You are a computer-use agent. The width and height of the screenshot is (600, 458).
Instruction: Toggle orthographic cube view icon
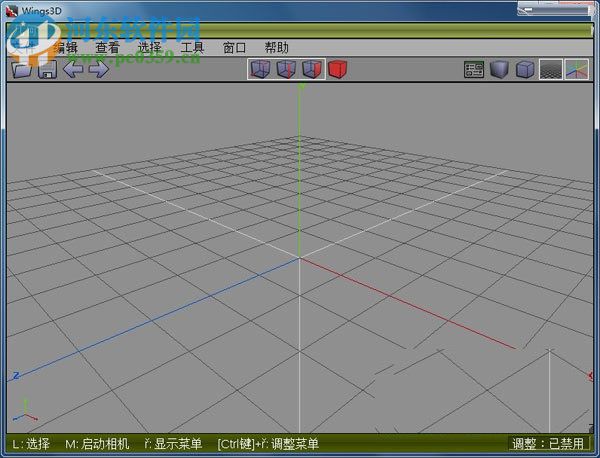click(x=525, y=70)
